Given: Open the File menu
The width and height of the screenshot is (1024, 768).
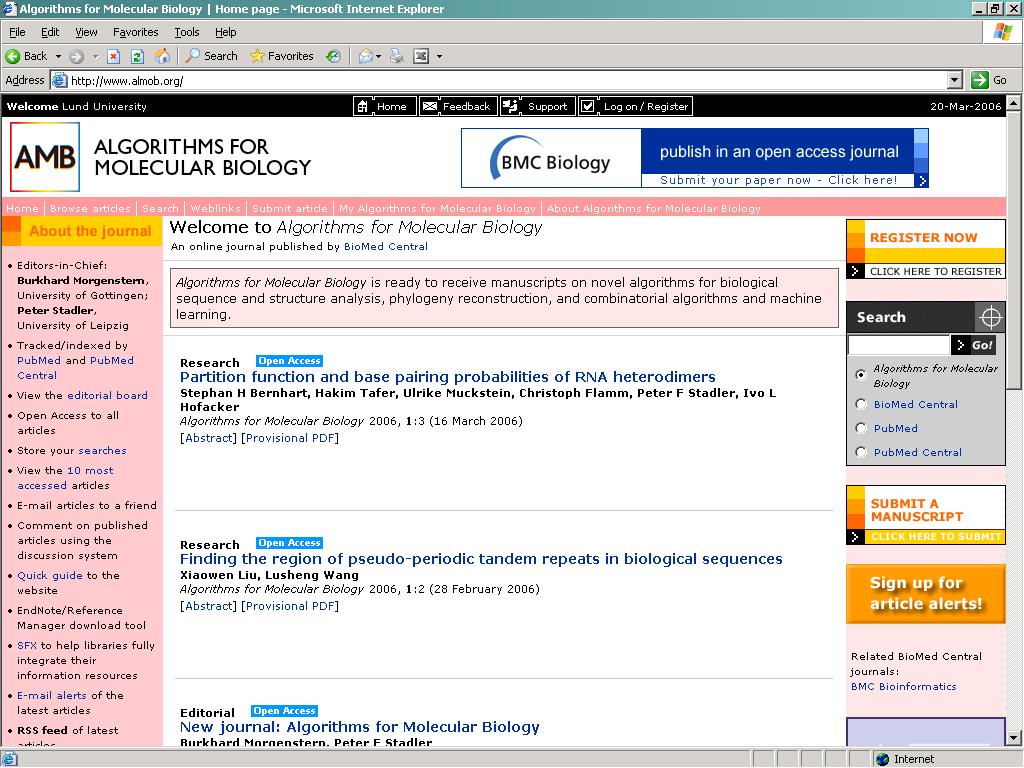Looking at the screenshot, I should click(17, 32).
